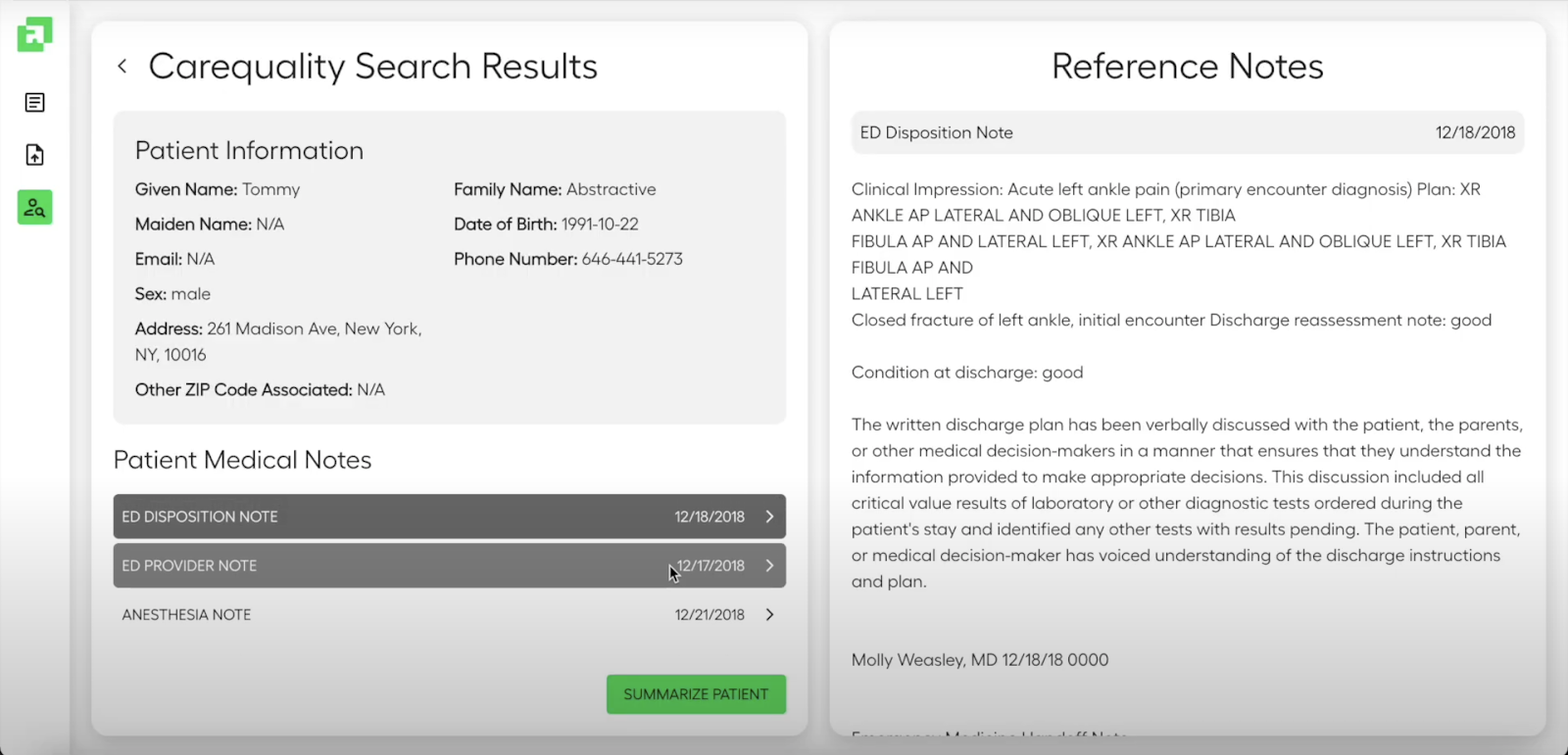
Task: Click the Given Name: Tommy field
Action: [x=218, y=189]
